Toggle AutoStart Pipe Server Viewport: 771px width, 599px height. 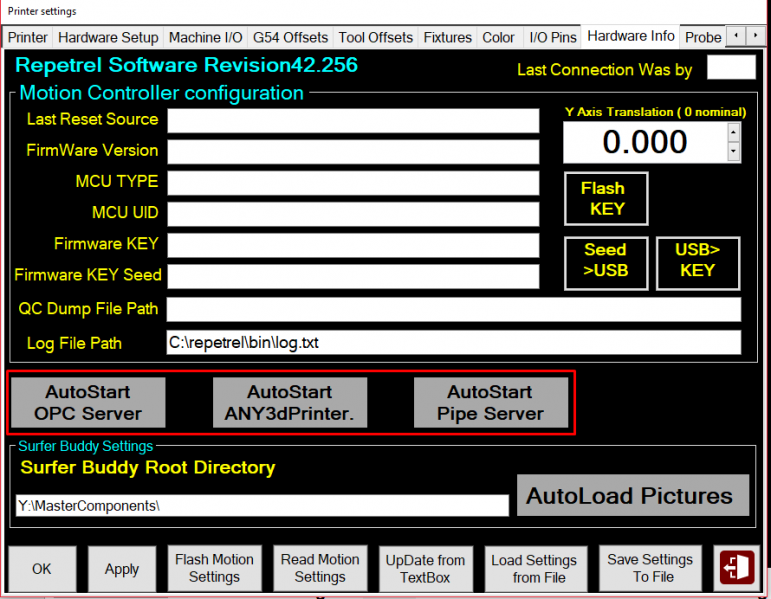pyautogui.click(x=490, y=403)
